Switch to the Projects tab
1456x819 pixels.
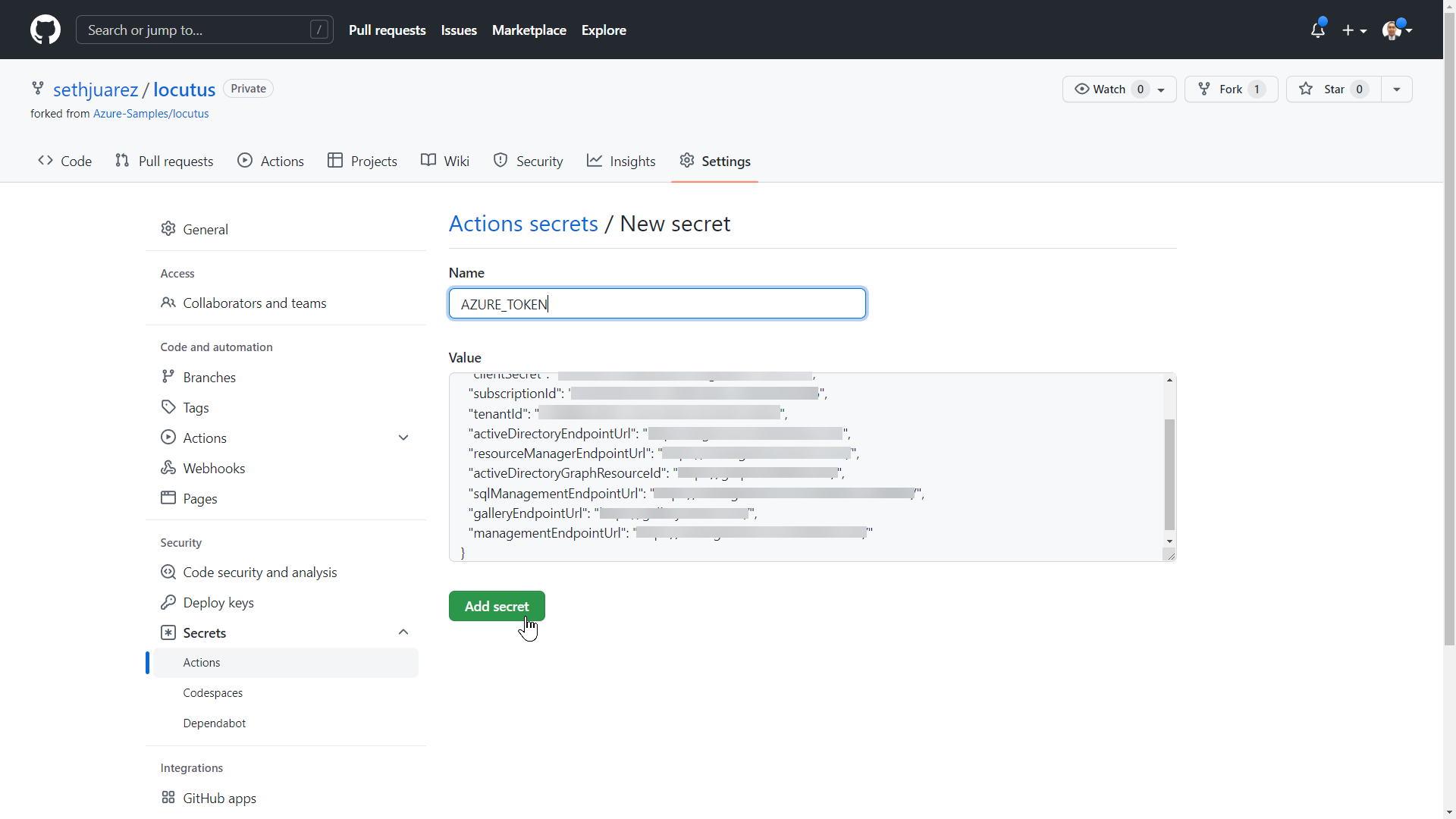(362, 161)
